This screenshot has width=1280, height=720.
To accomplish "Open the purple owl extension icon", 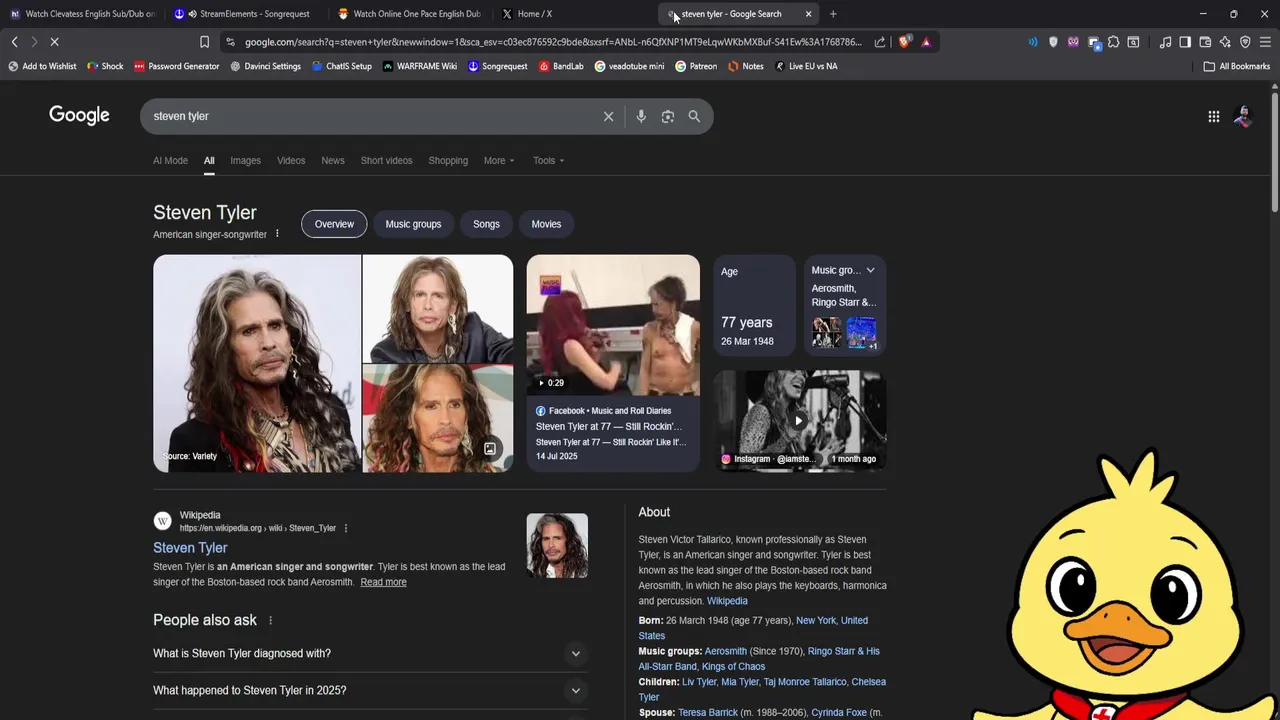I will tap(1073, 42).
